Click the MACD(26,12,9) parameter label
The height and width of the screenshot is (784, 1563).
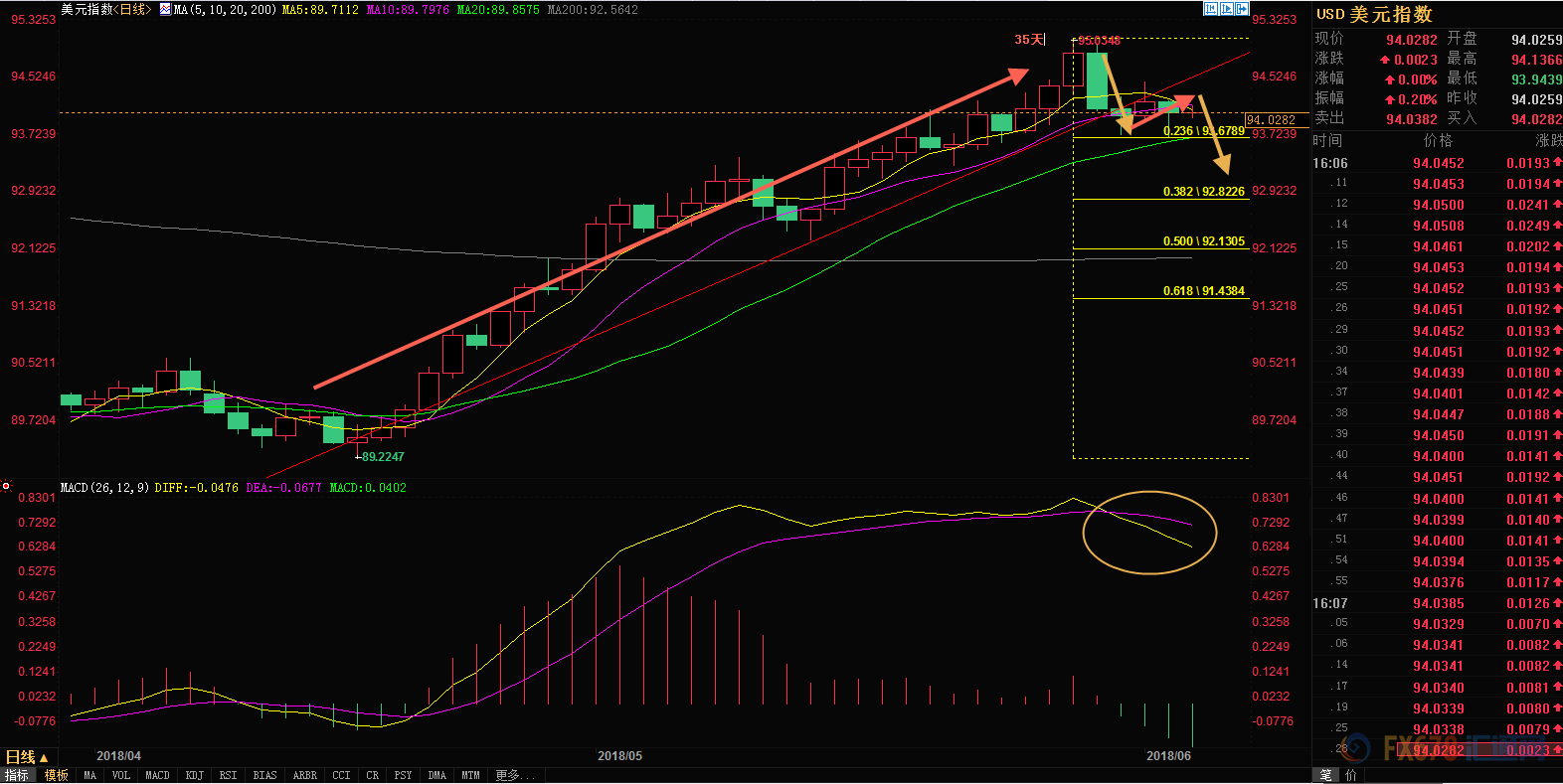(x=104, y=488)
